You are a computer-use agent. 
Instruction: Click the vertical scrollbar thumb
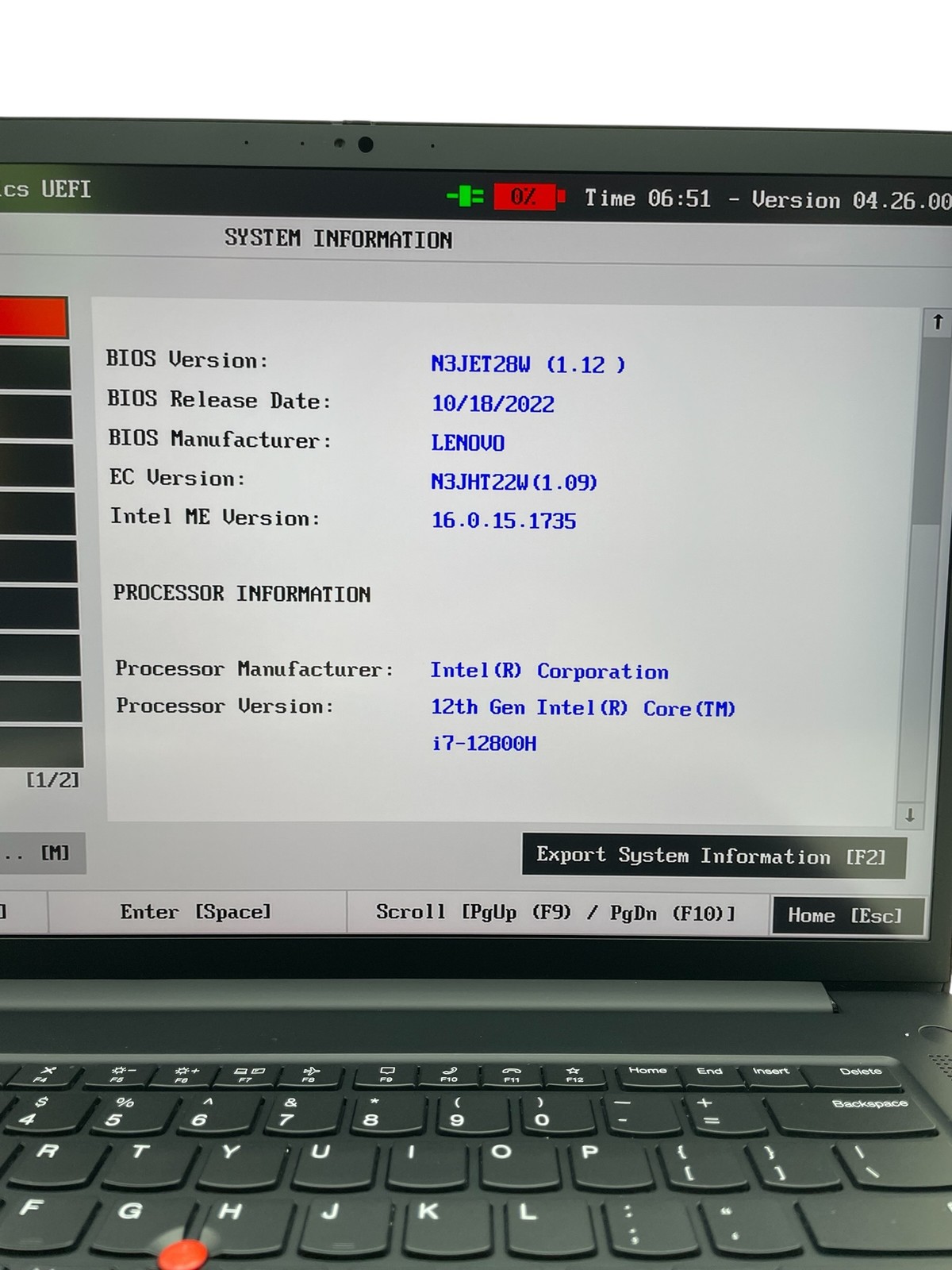coord(929,433)
